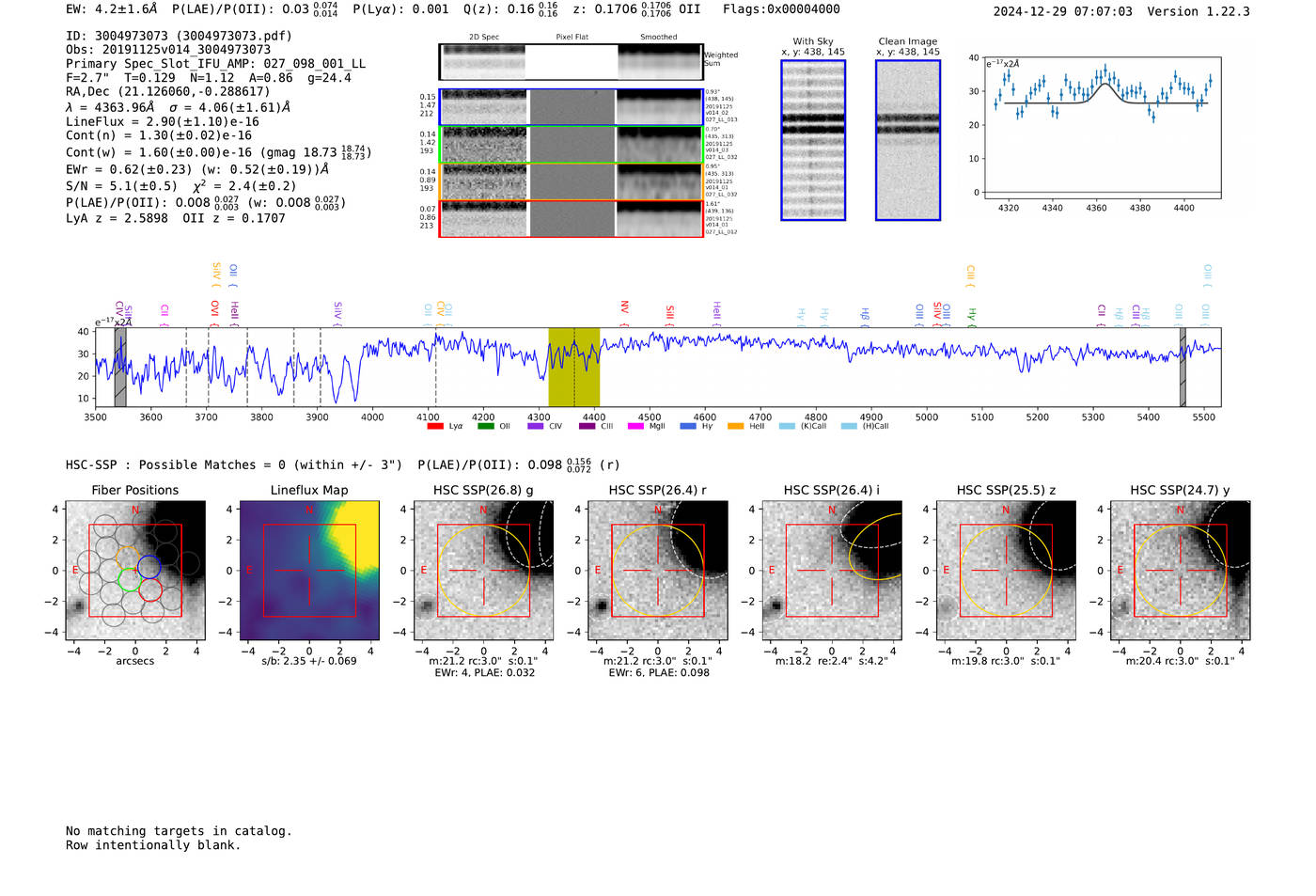Click the 'With Sky' cutout image

(x=813, y=140)
